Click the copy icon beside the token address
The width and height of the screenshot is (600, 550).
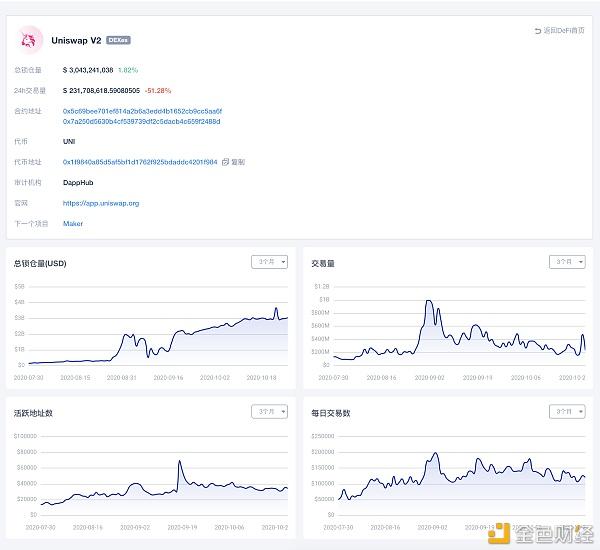coord(225,162)
